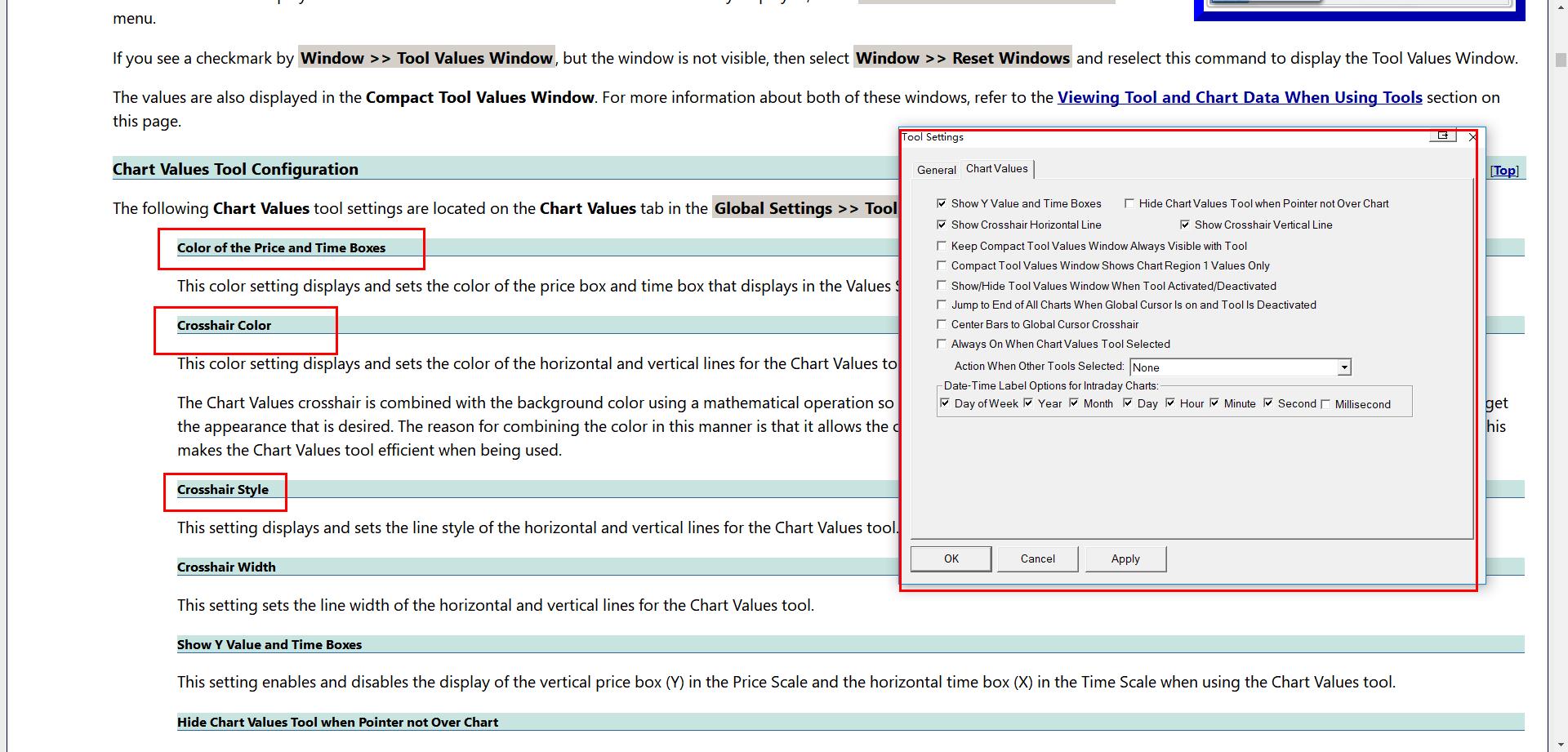
Task: Toggle Show Crosshair Vertical Line
Action: coord(1185,225)
